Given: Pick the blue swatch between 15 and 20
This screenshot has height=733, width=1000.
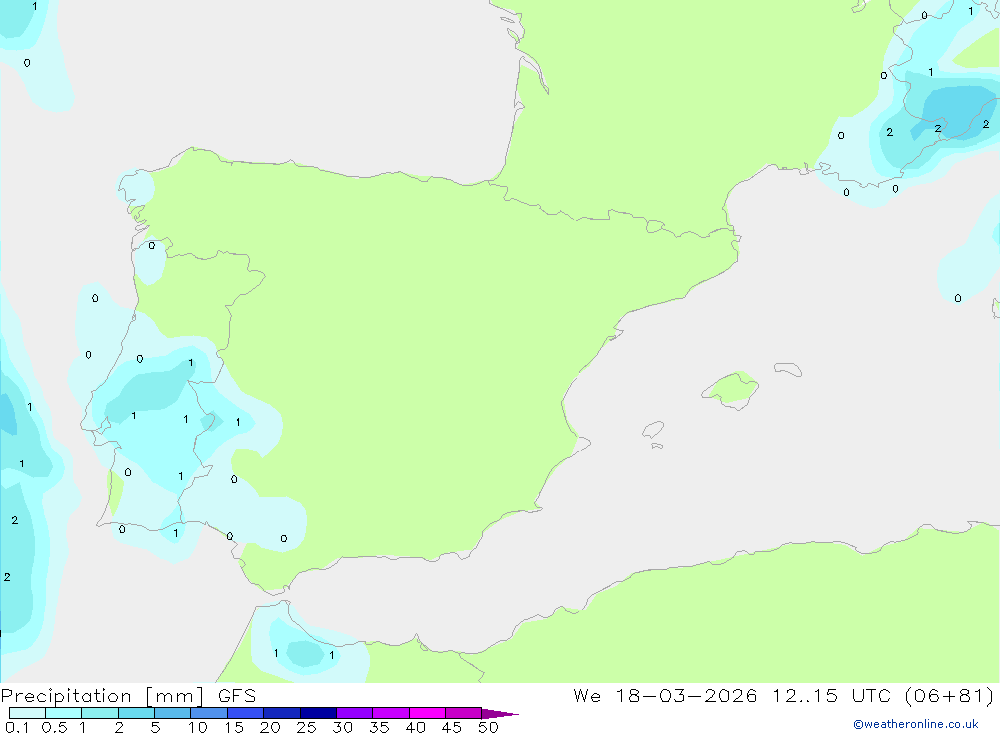Looking at the screenshot, I should pos(246,713).
